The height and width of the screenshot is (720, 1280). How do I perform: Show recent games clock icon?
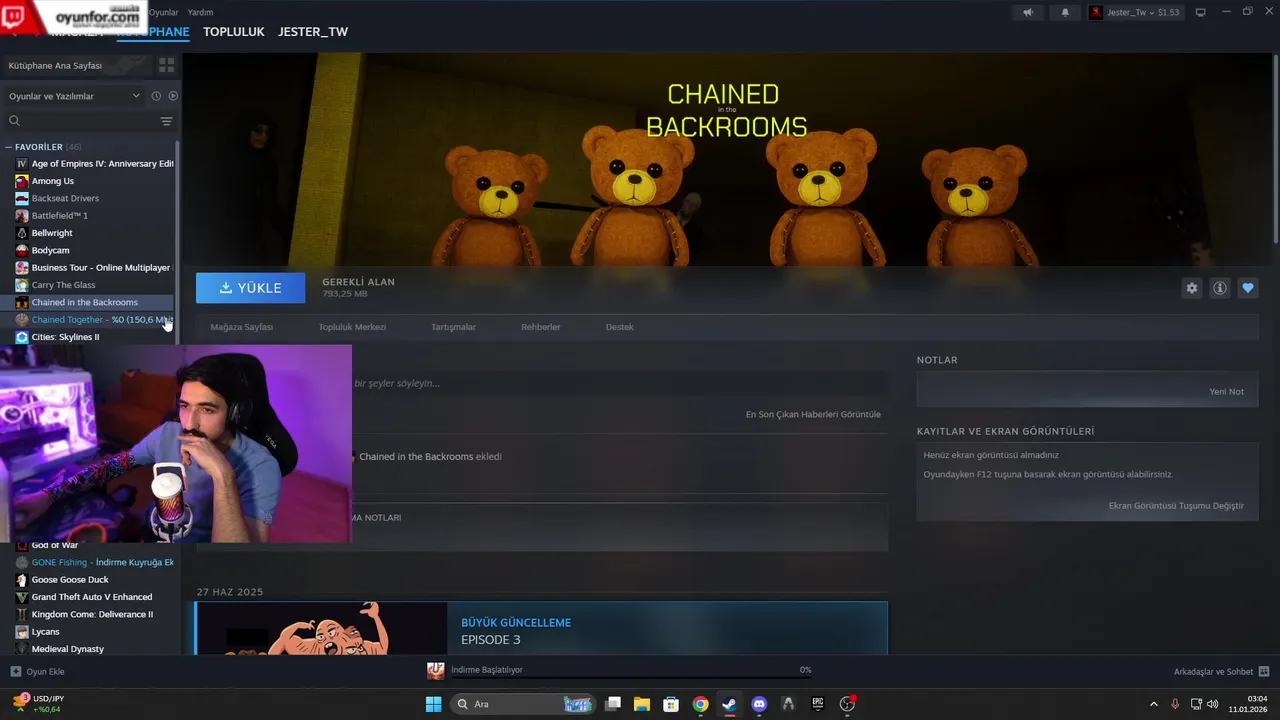(x=156, y=96)
